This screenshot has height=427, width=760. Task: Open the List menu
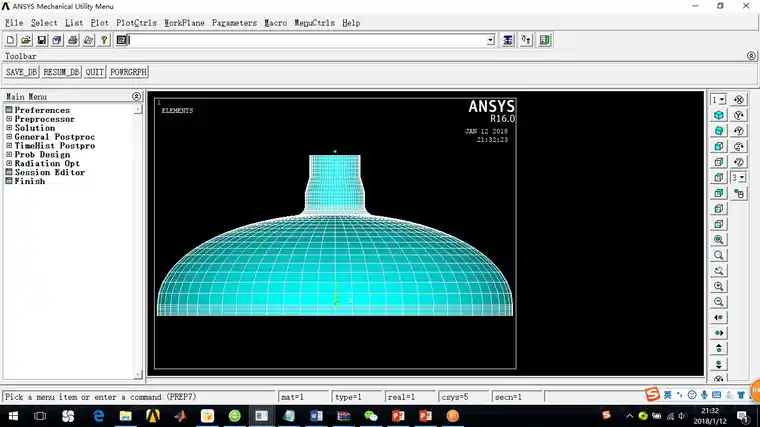tap(74, 23)
